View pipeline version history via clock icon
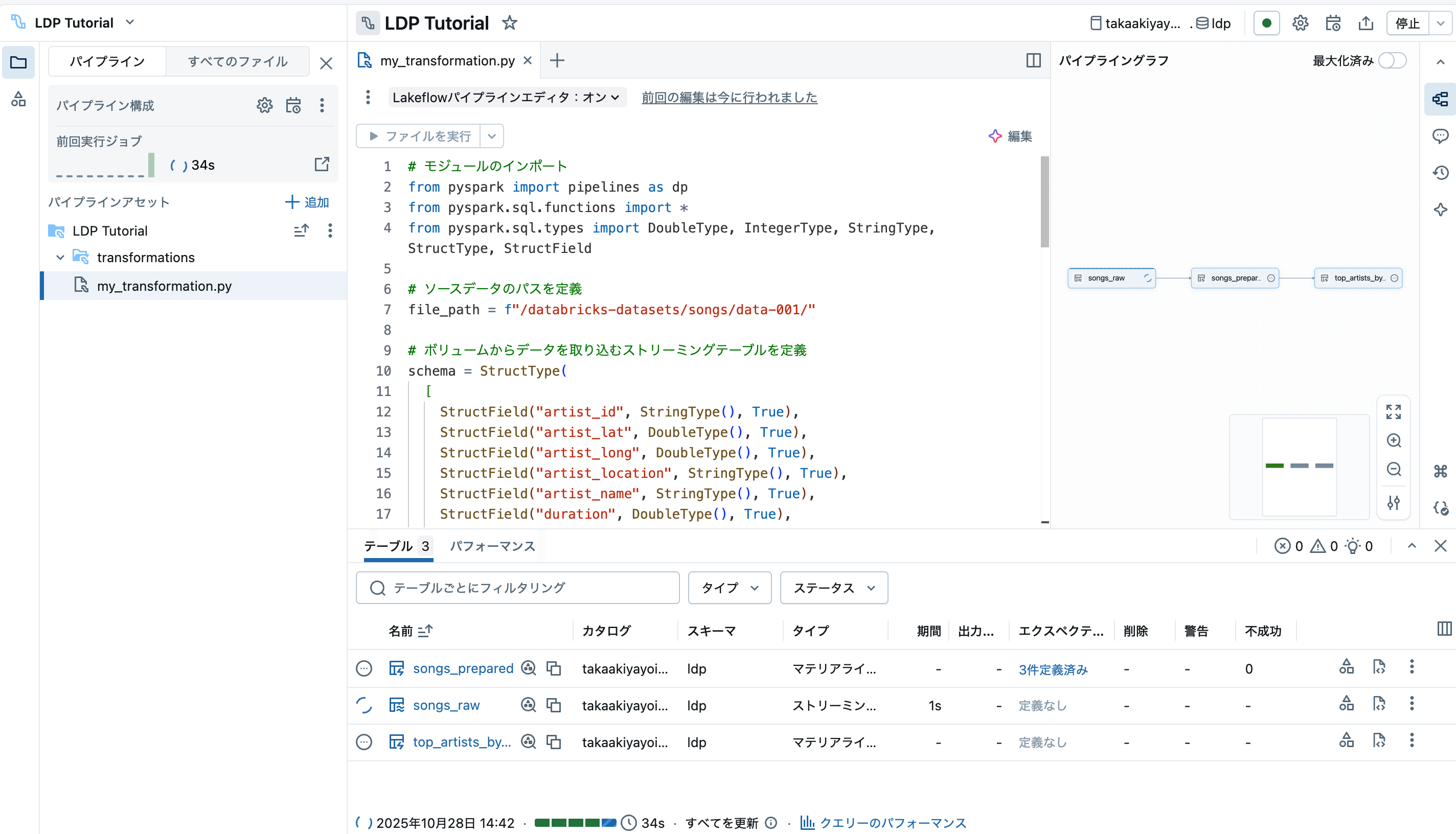1456x834 pixels. (x=1442, y=172)
